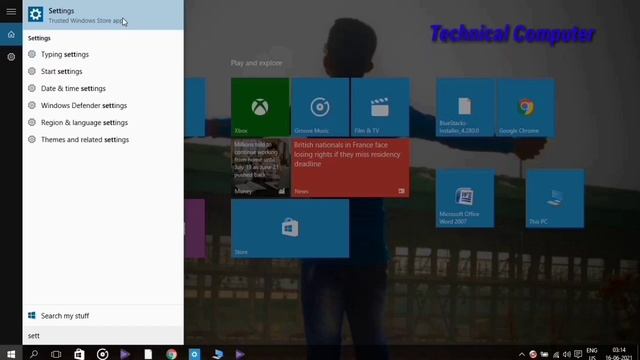
Task: Open Typing settings result
Action: [103, 54]
